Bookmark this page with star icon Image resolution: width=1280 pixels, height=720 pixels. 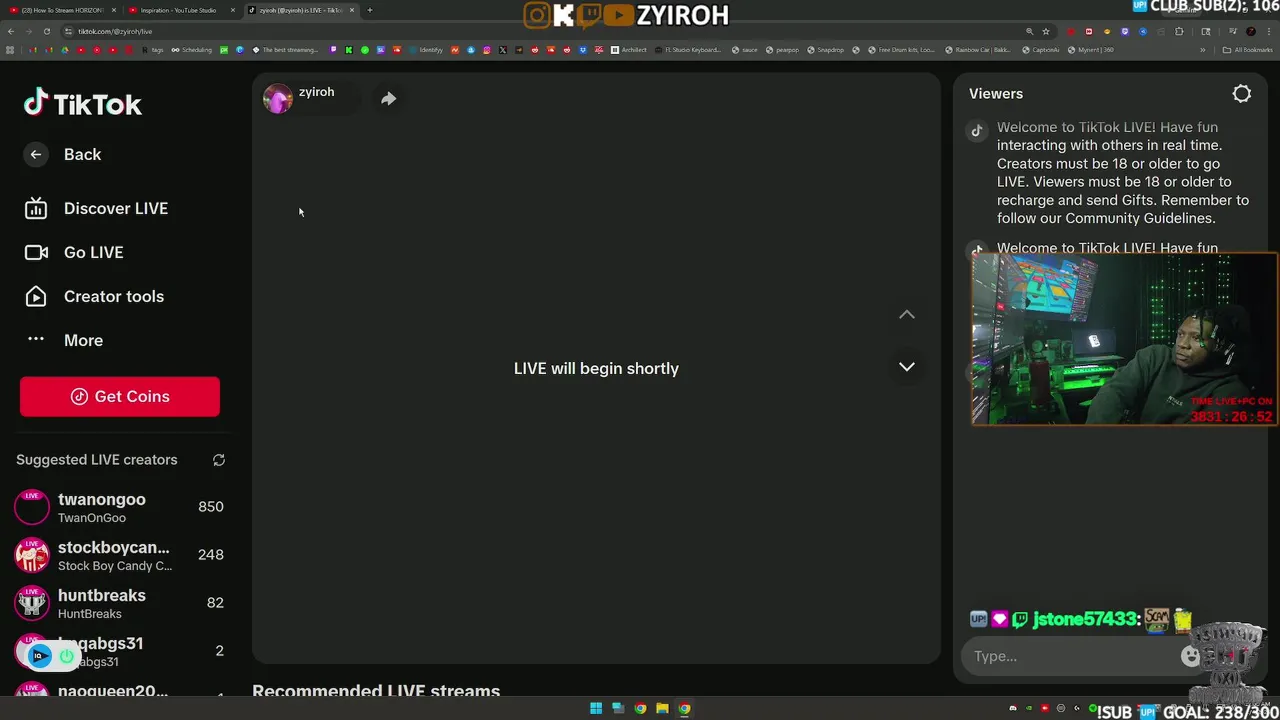pos(1046,31)
